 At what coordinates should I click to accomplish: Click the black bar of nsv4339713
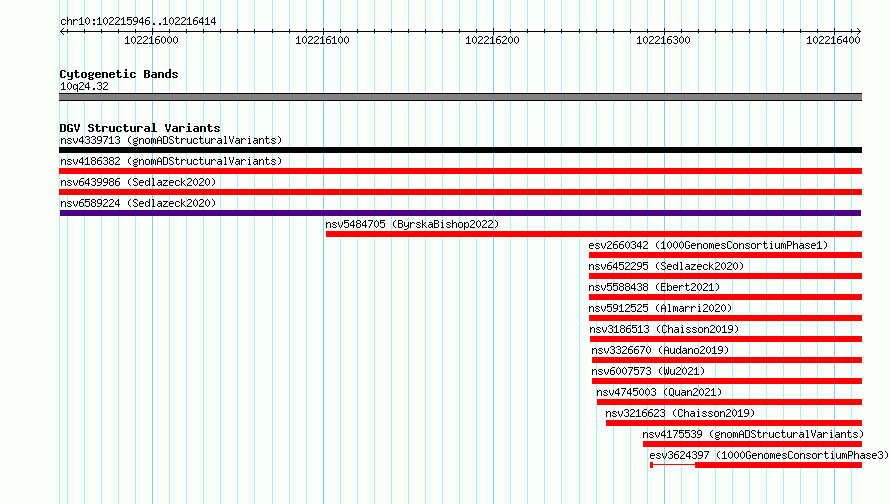tap(460, 150)
